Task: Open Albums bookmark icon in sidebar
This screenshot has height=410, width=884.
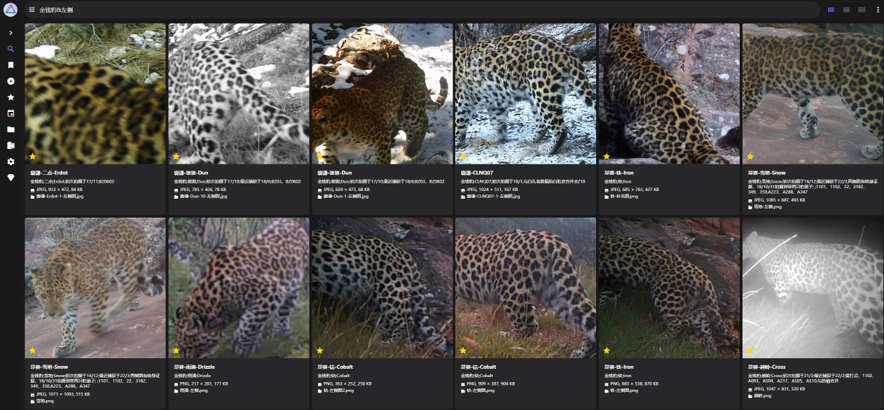Action: point(11,65)
